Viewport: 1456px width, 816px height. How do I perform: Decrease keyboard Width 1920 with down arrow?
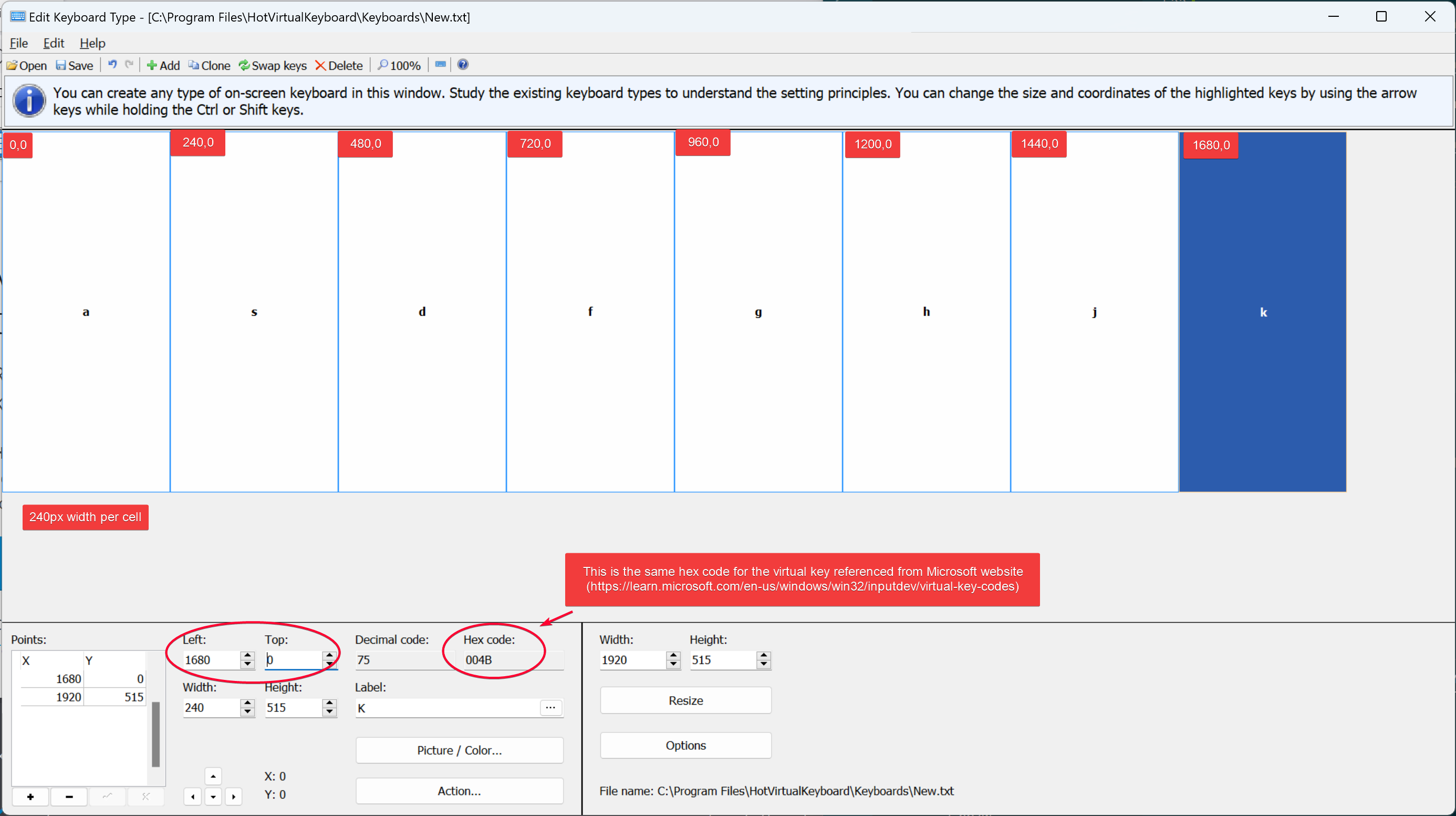click(673, 665)
